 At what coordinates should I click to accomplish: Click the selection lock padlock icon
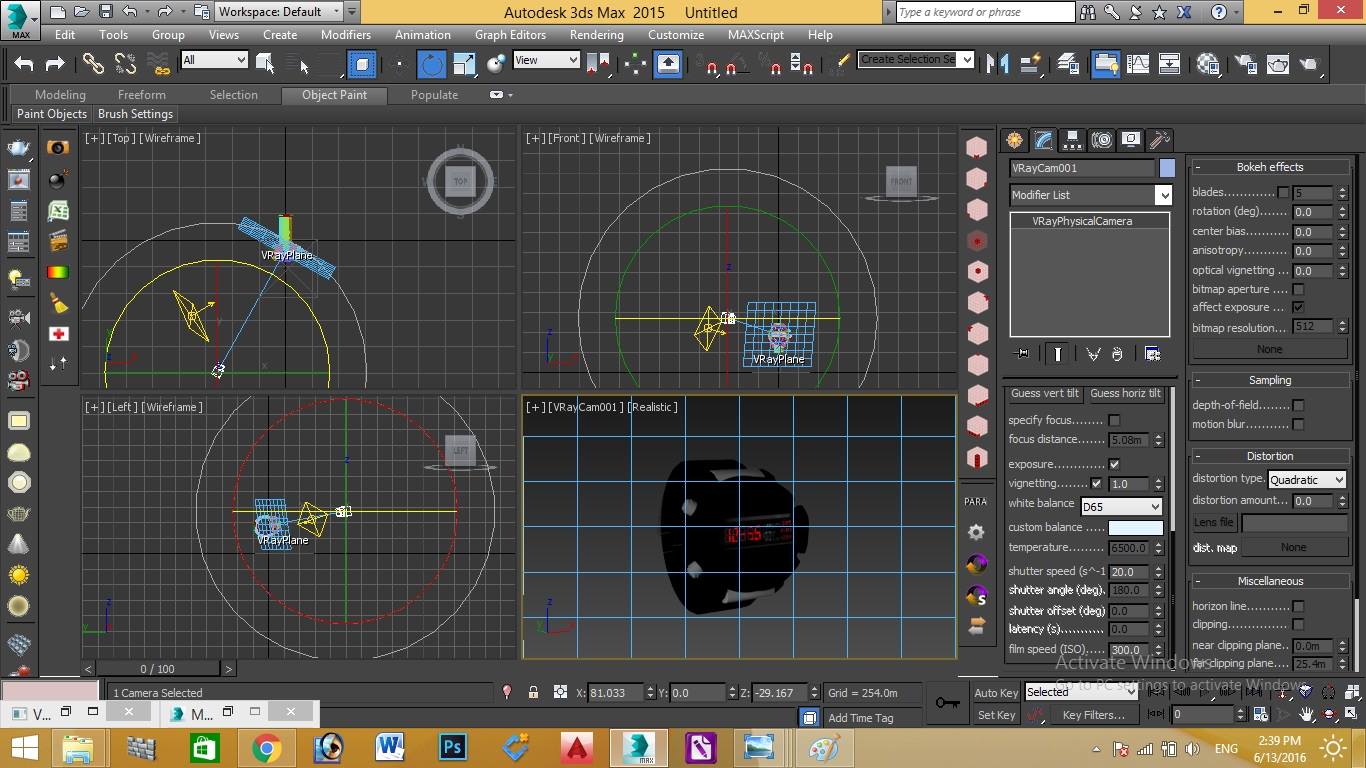pos(533,692)
